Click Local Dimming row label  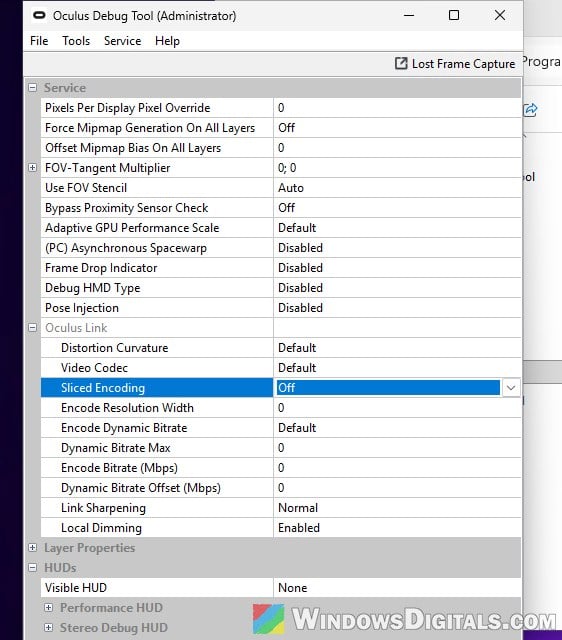pos(101,528)
